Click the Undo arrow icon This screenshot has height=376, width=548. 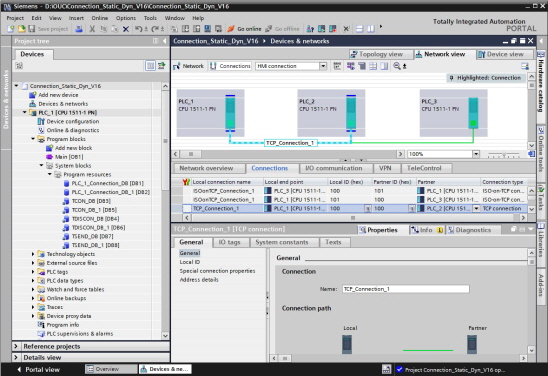138,29
